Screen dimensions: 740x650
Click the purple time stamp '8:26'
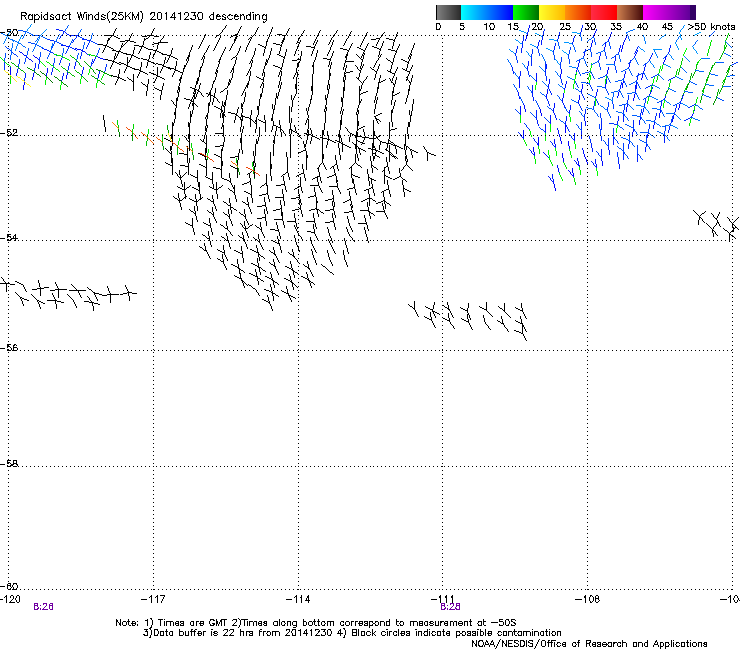coord(43,607)
